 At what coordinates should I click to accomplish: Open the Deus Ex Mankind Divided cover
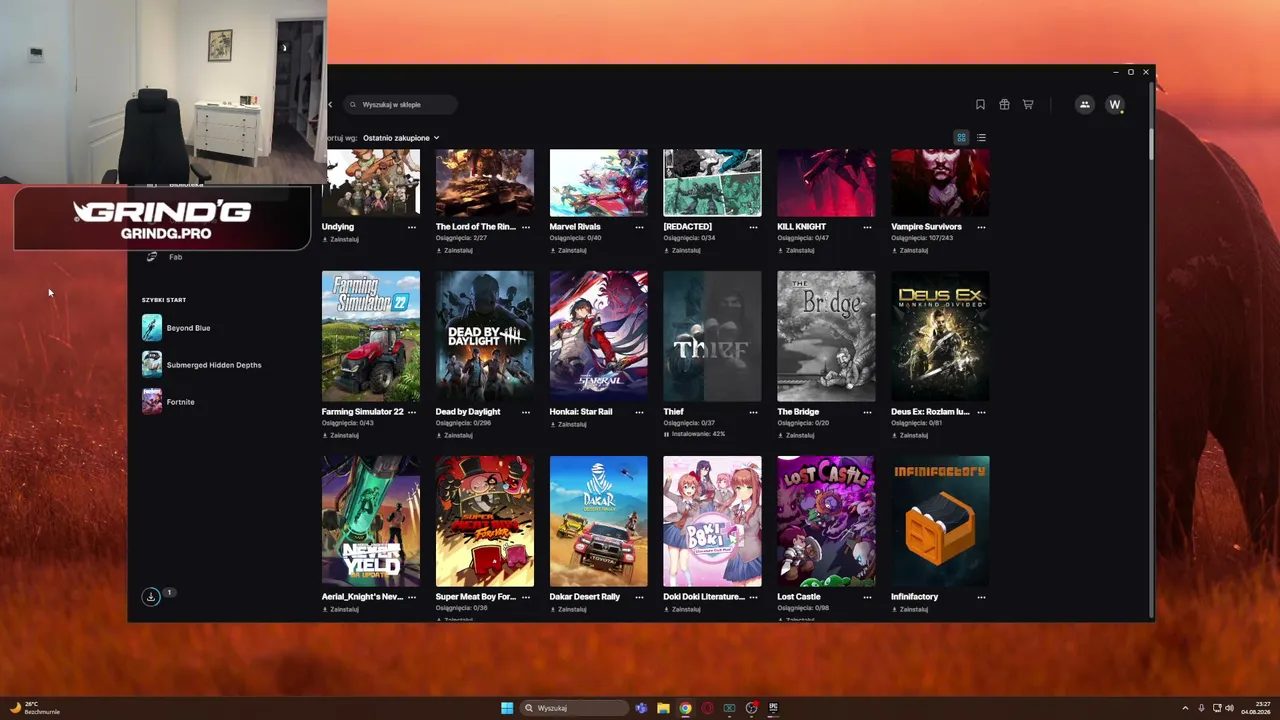940,336
